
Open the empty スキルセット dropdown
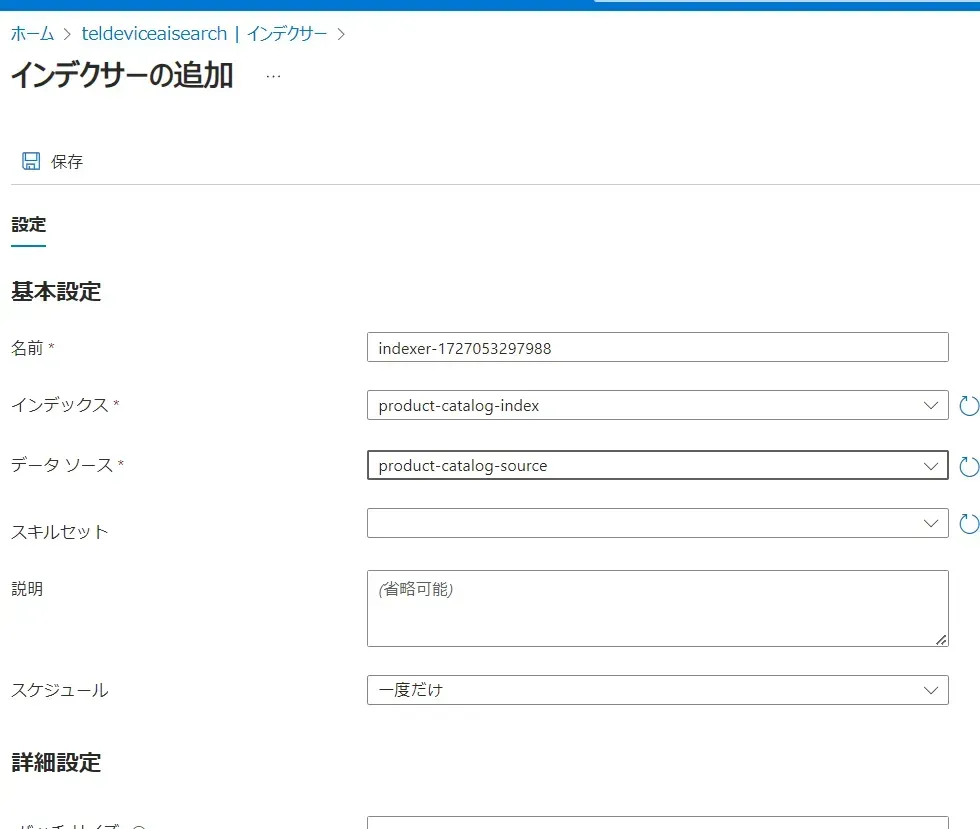(x=657, y=523)
